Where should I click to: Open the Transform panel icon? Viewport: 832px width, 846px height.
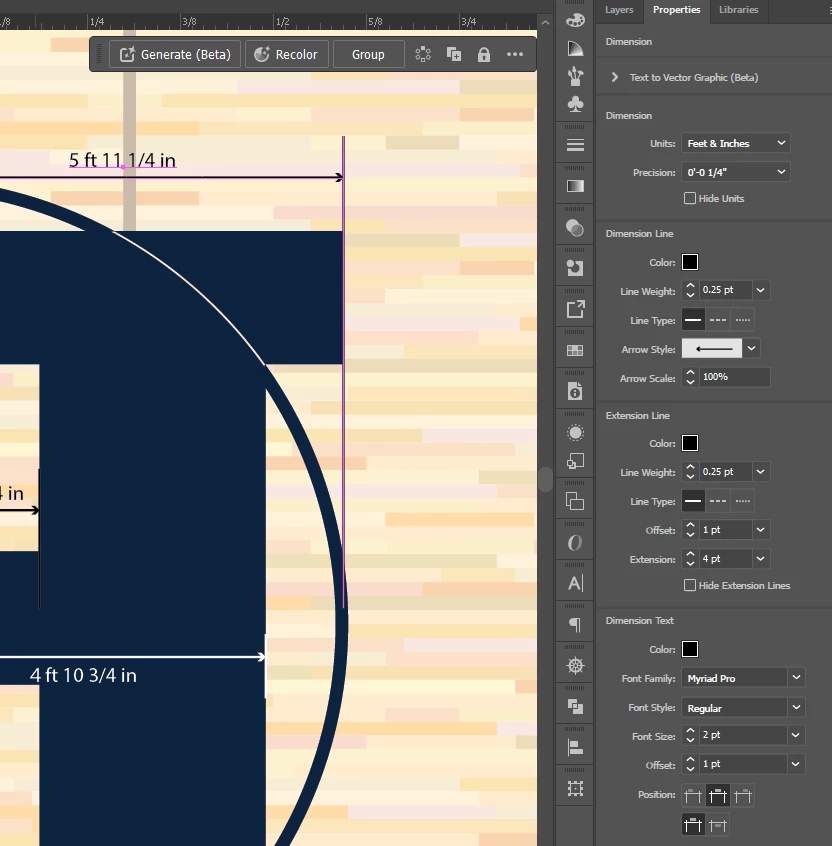click(x=575, y=789)
